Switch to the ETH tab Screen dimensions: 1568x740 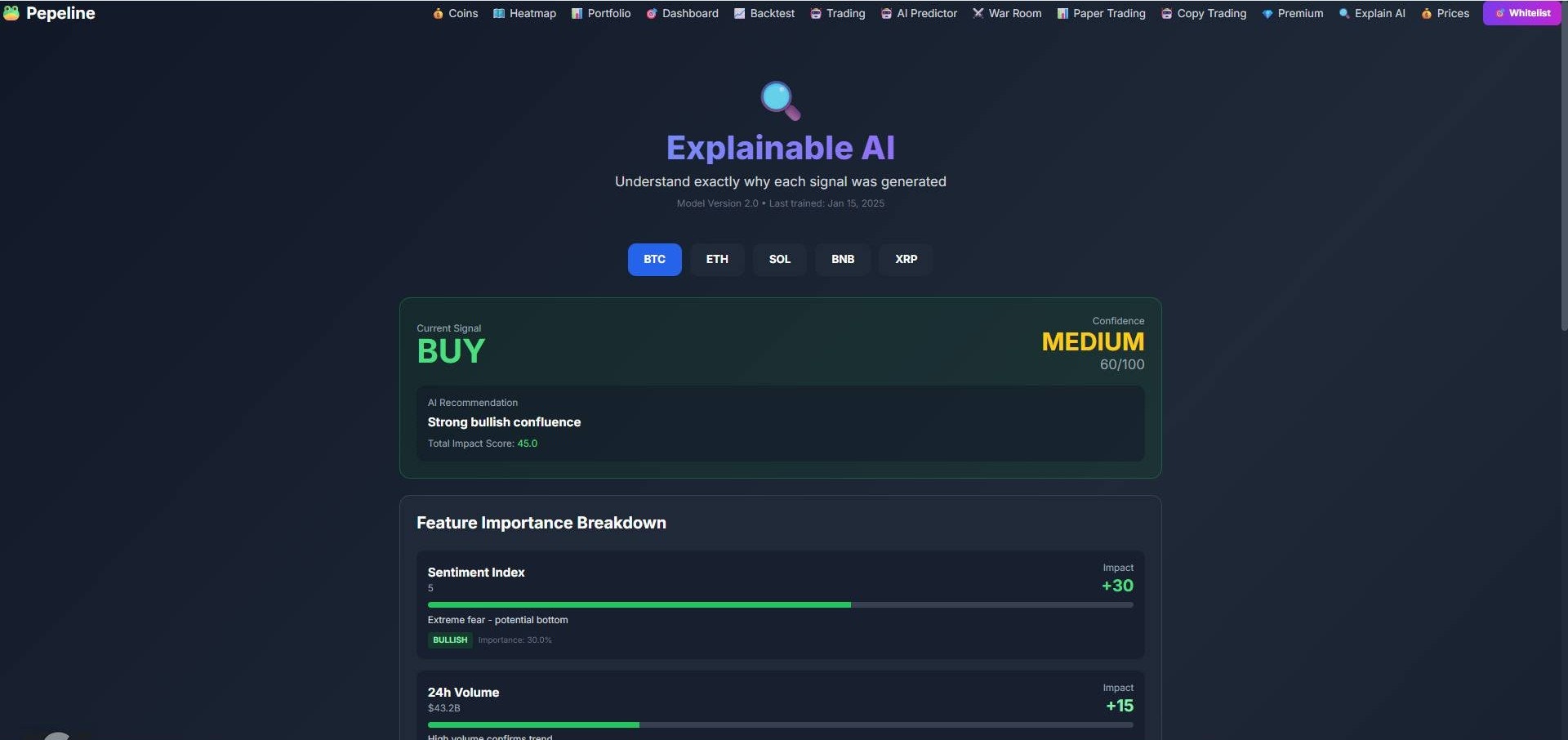click(x=717, y=260)
